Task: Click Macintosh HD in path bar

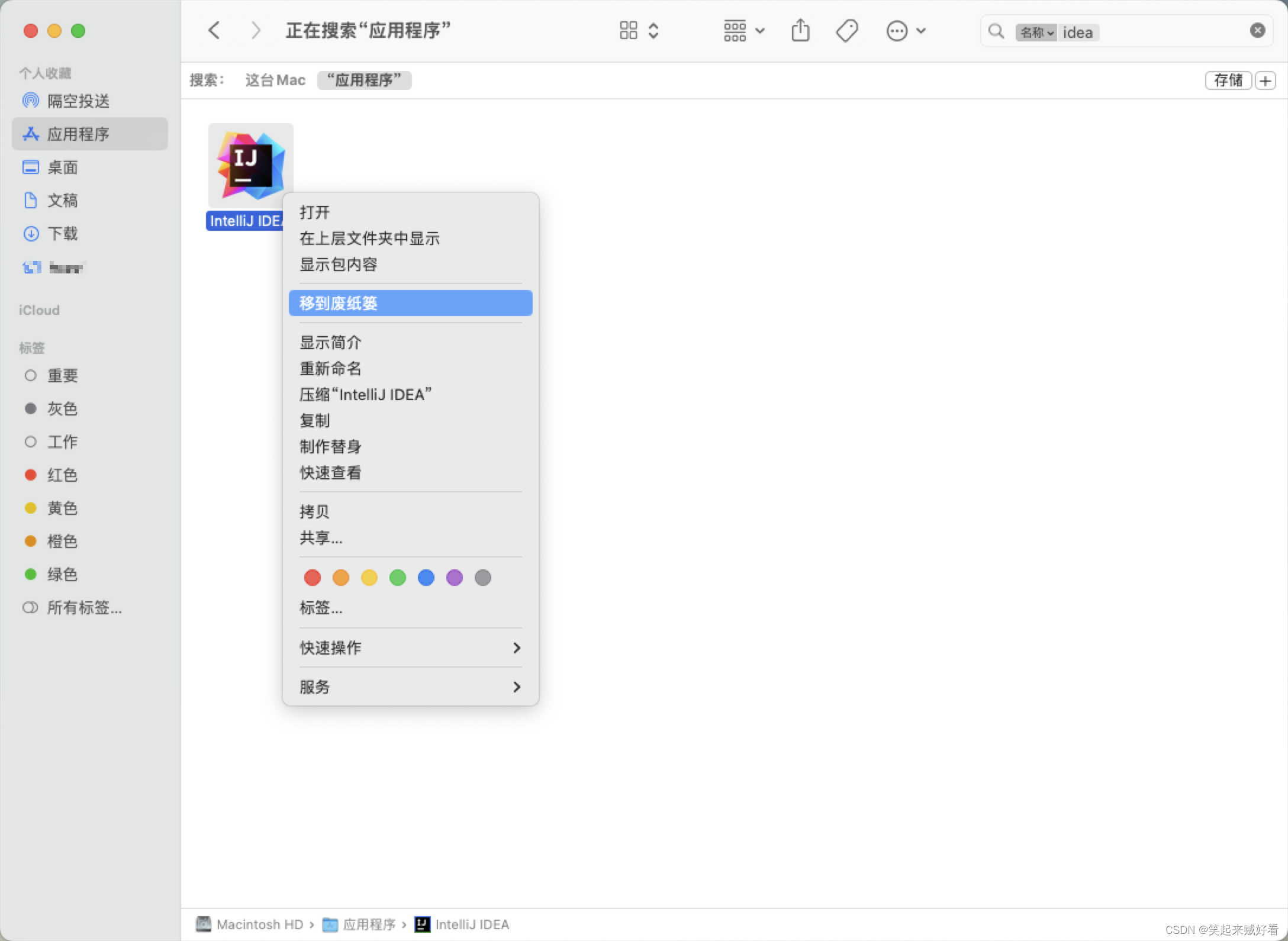Action: pyautogui.click(x=249, y=924)
